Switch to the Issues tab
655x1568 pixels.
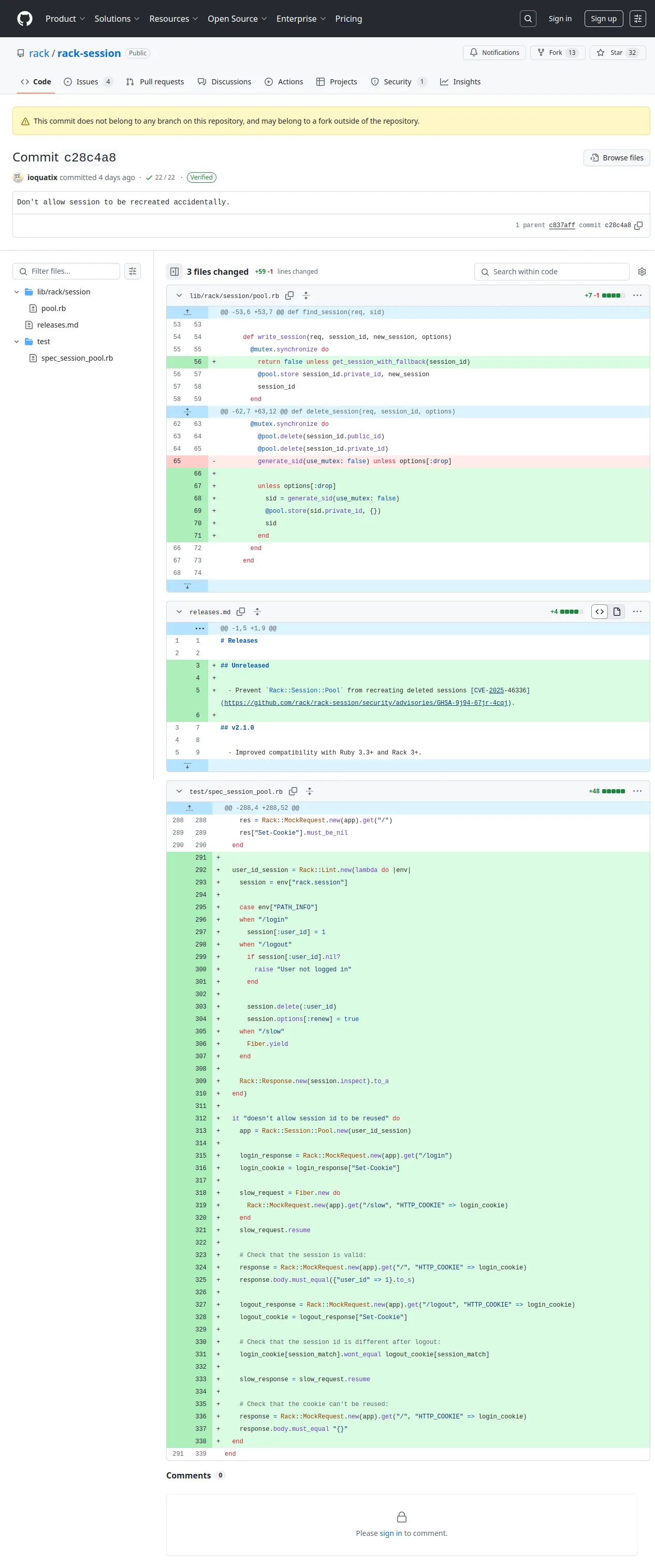coord(88,82)
